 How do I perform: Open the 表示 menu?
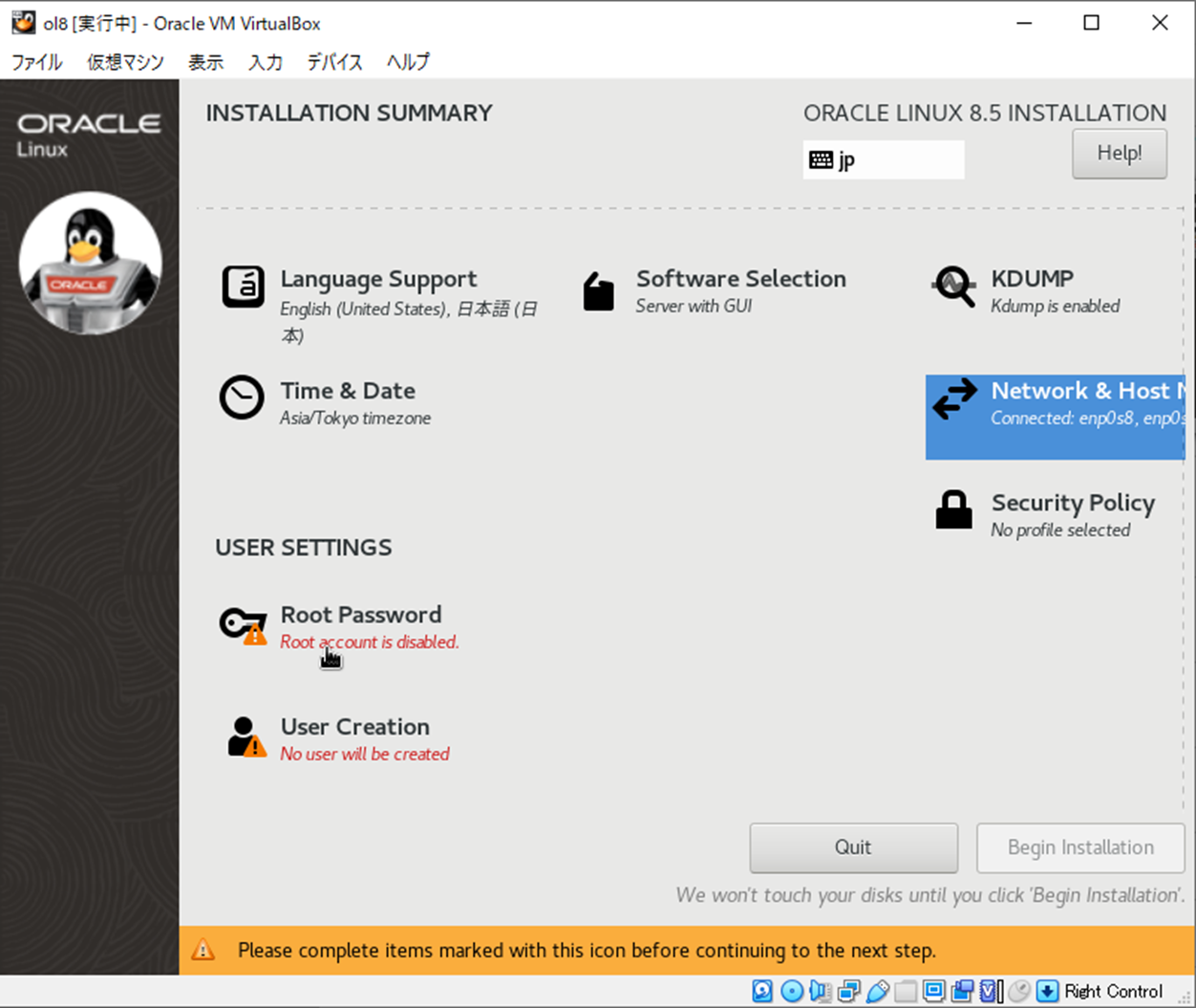205,62
